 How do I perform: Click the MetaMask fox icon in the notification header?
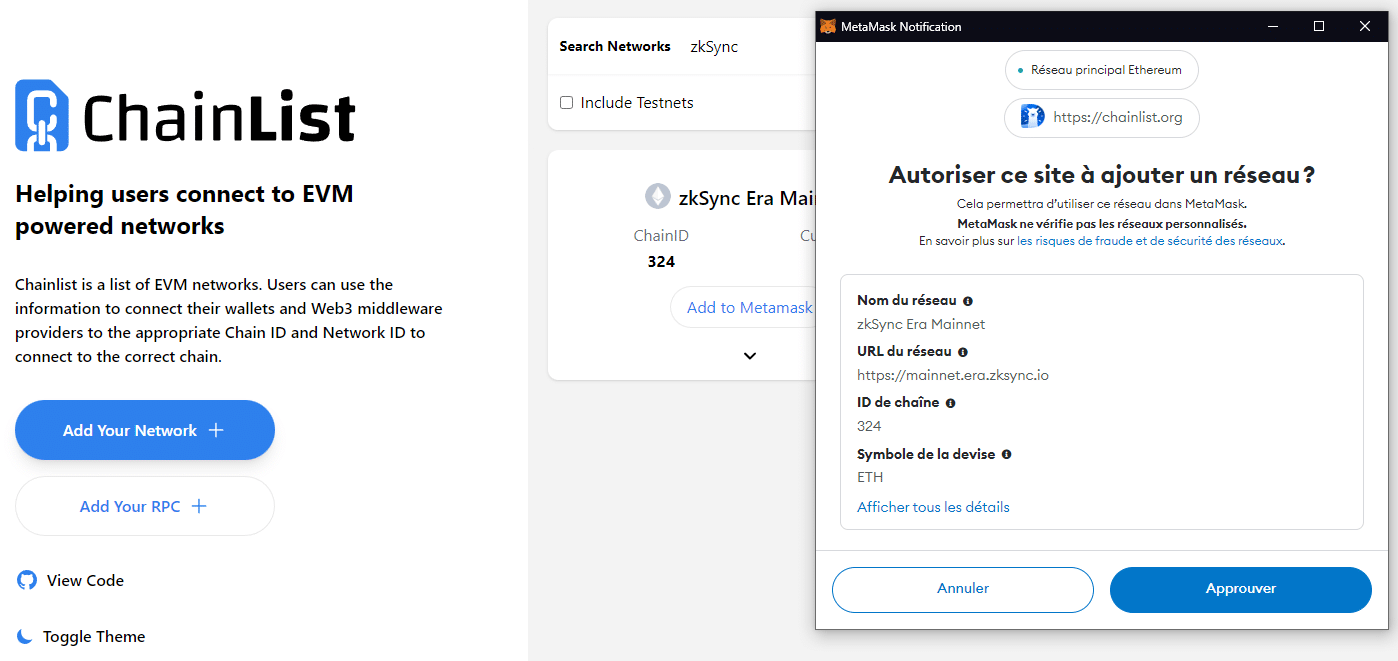[x=826, y=26]
